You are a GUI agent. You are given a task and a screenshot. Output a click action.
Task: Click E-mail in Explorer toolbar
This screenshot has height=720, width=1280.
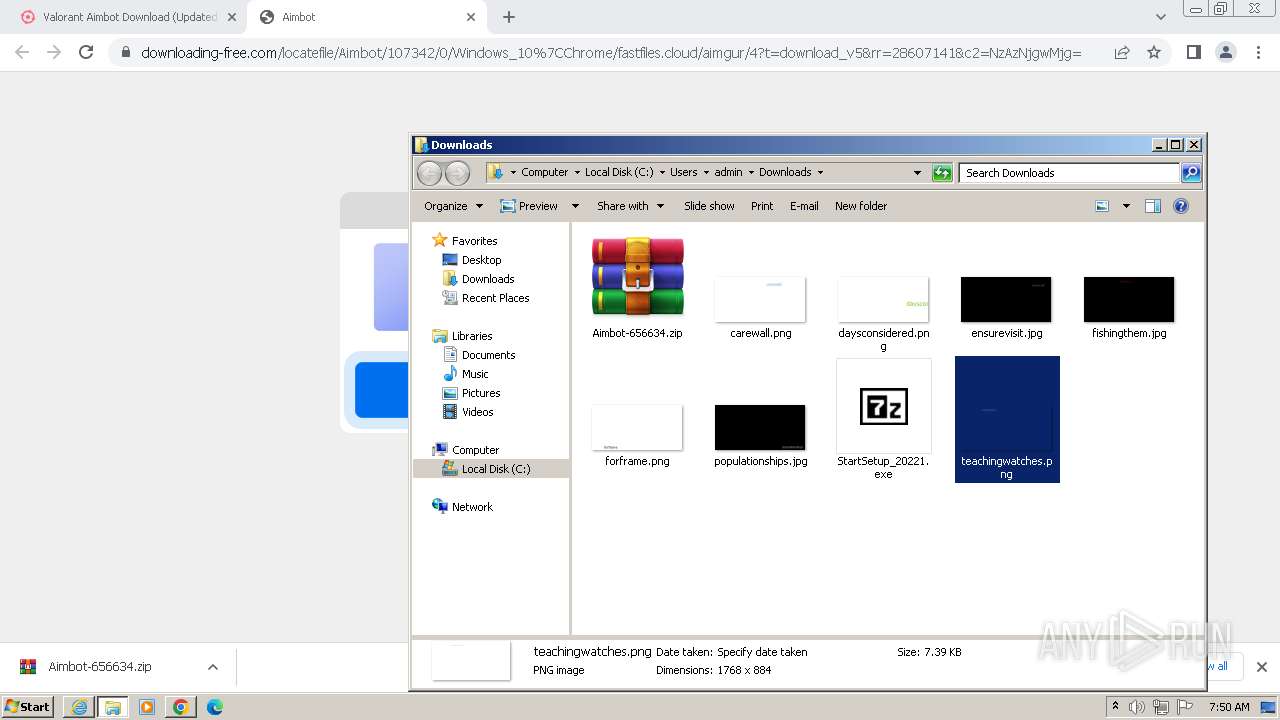[x=804, y=206]
